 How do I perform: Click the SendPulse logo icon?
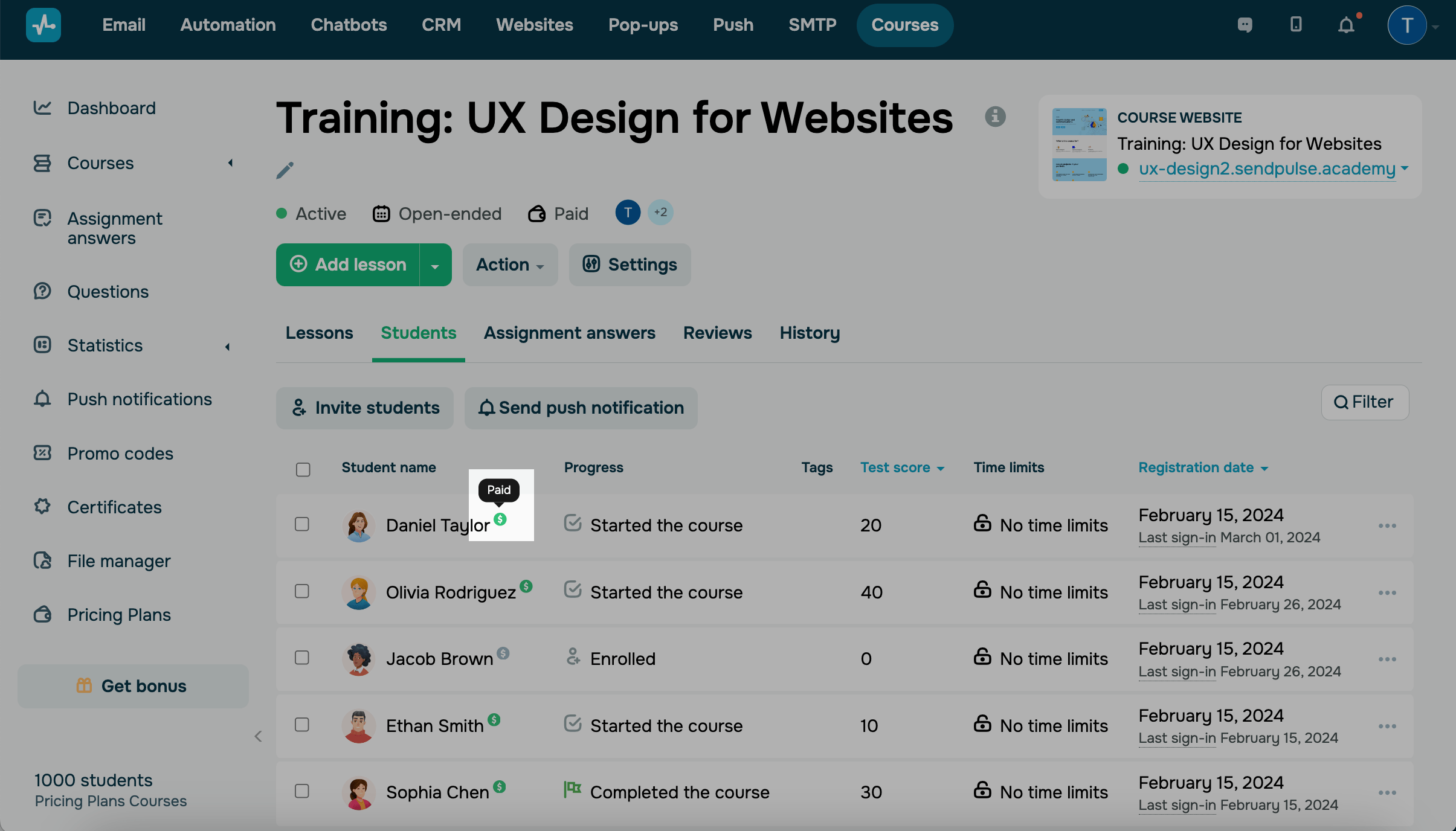click(x=43, y=25)
